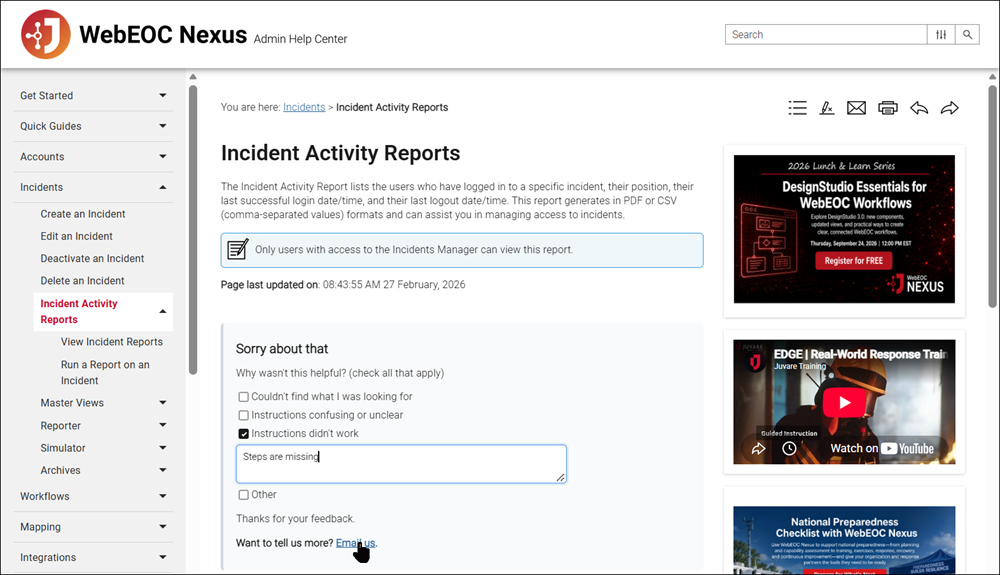
Task: Expand Simulator arrow
Action: (163, 448)
